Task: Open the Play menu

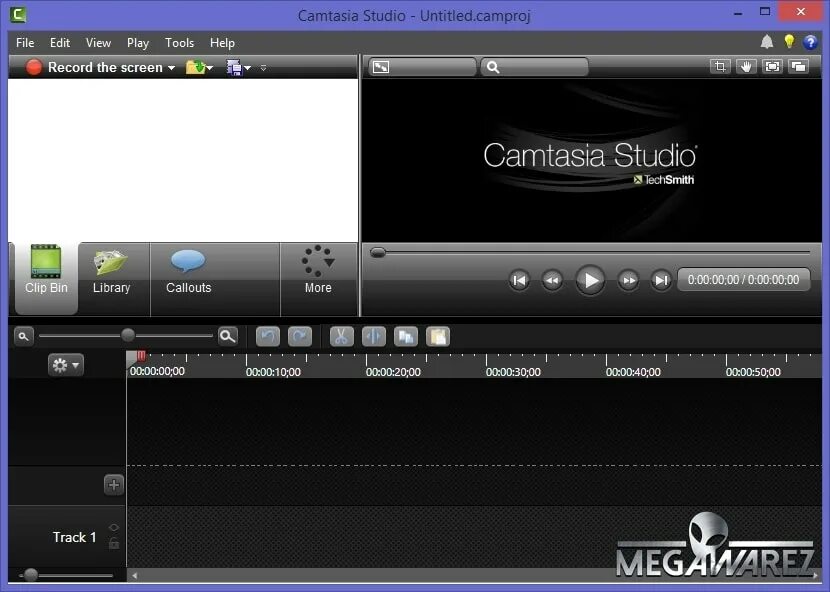Action: 138,43
